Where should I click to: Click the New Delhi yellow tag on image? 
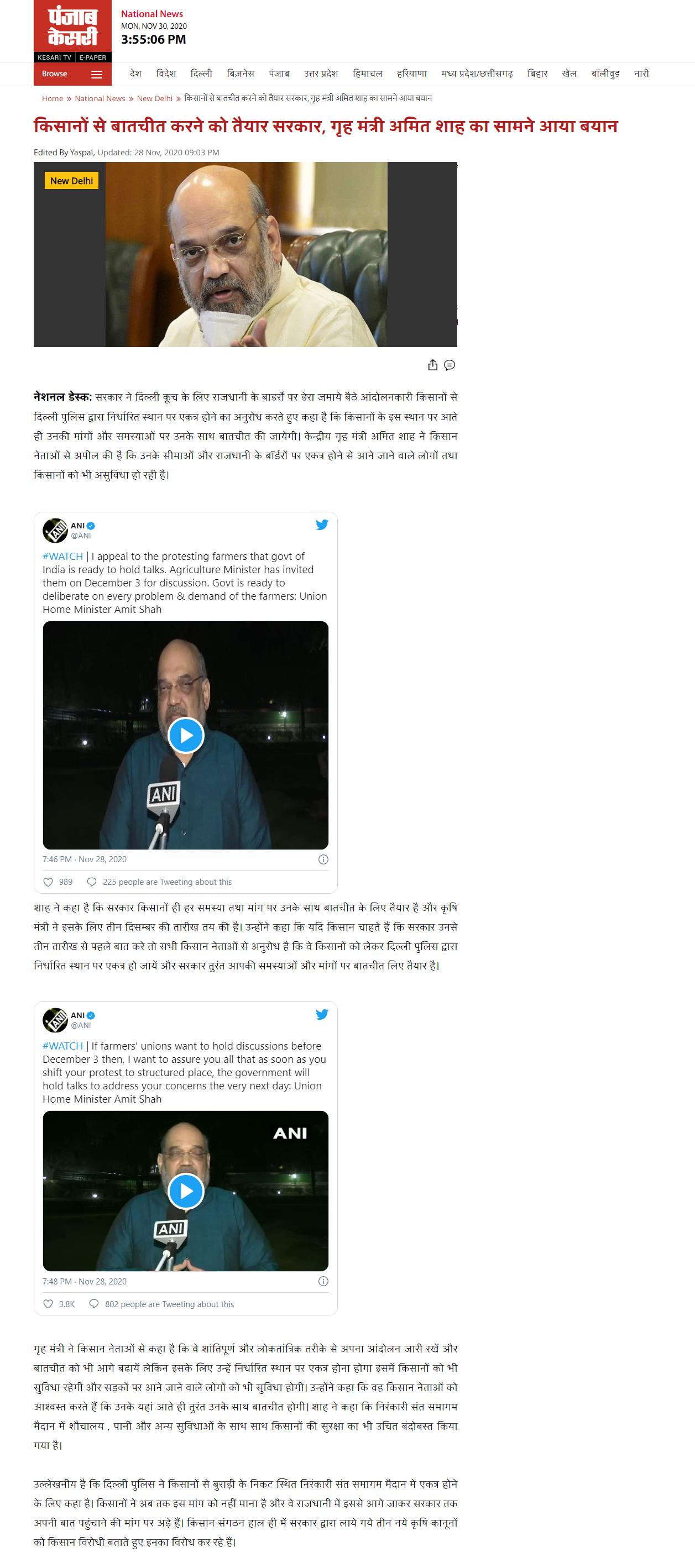pos(71,180)
